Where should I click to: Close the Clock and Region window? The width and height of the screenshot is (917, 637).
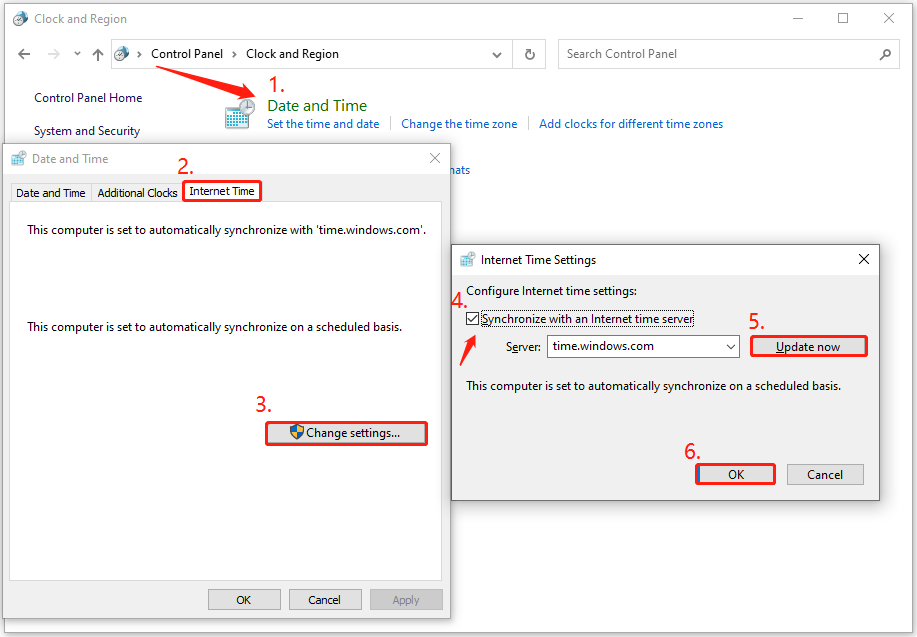pos(888,19)
